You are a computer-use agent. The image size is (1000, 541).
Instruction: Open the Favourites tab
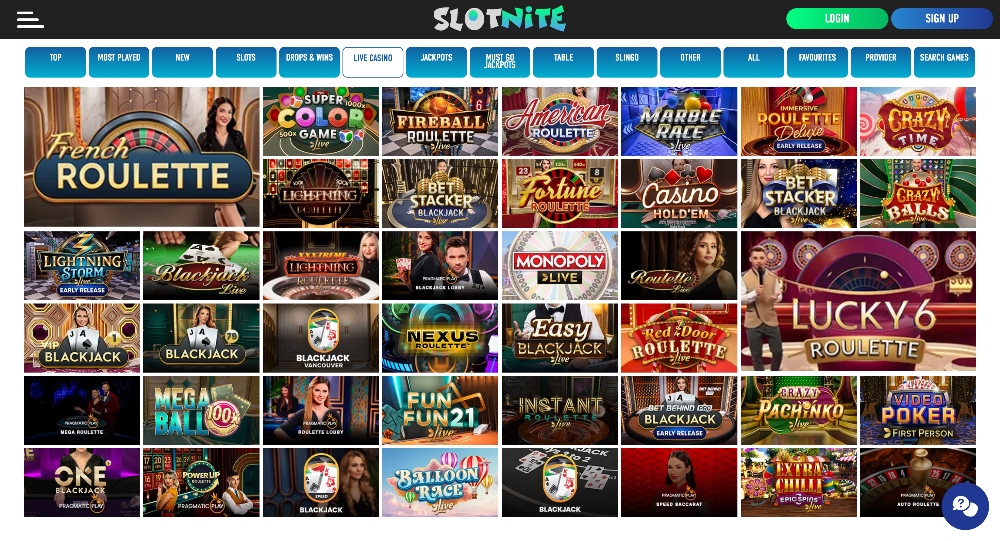817,62
